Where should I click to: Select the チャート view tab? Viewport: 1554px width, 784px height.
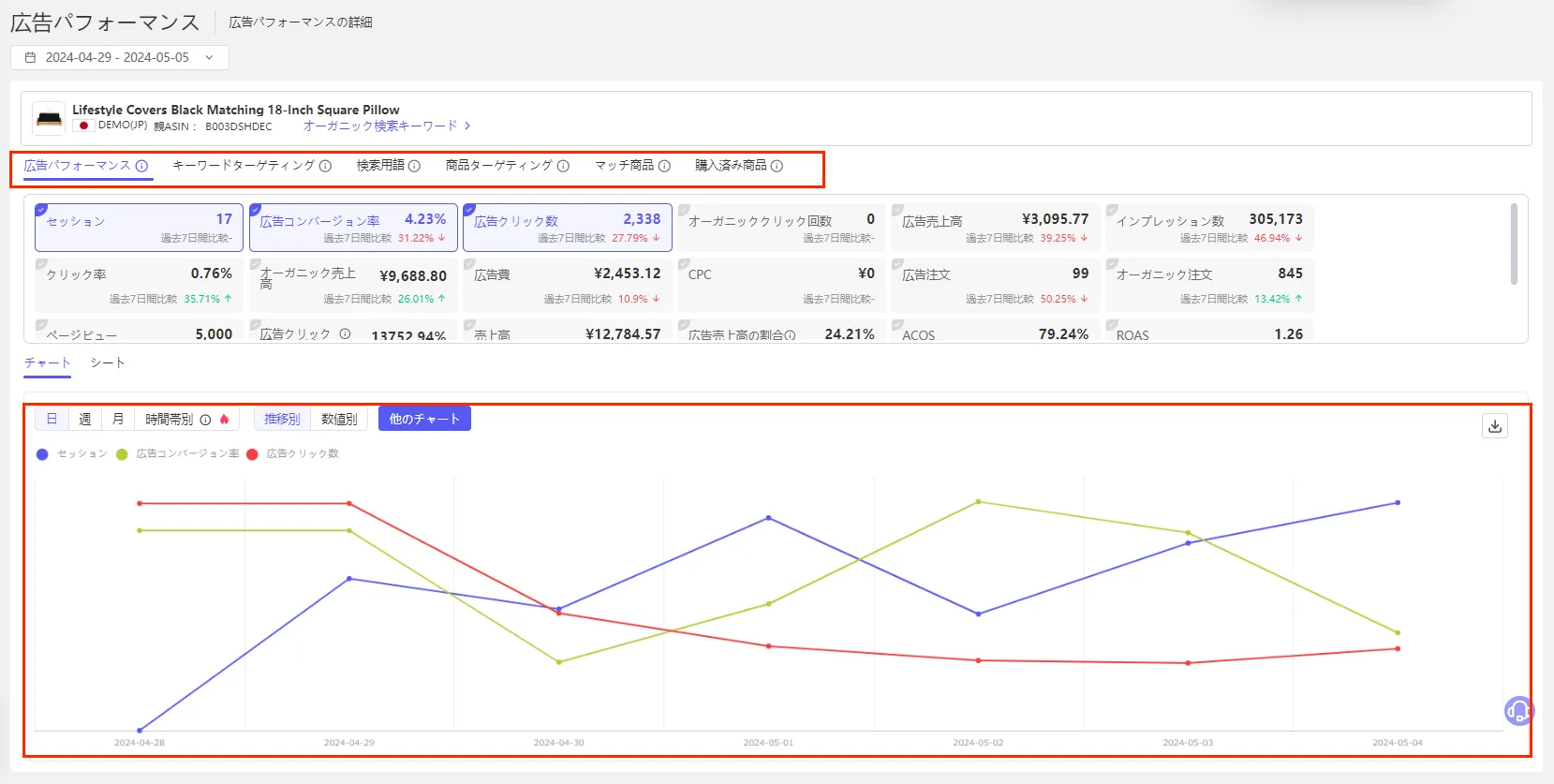pyautogui.click(x=48, y=362)
